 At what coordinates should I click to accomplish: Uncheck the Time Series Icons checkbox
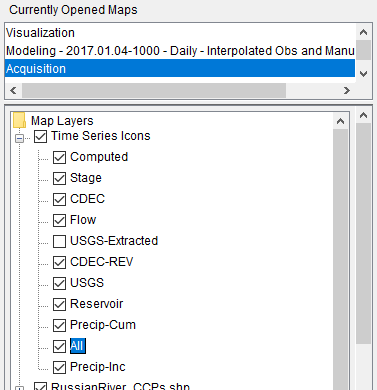[x=40, y=136]
